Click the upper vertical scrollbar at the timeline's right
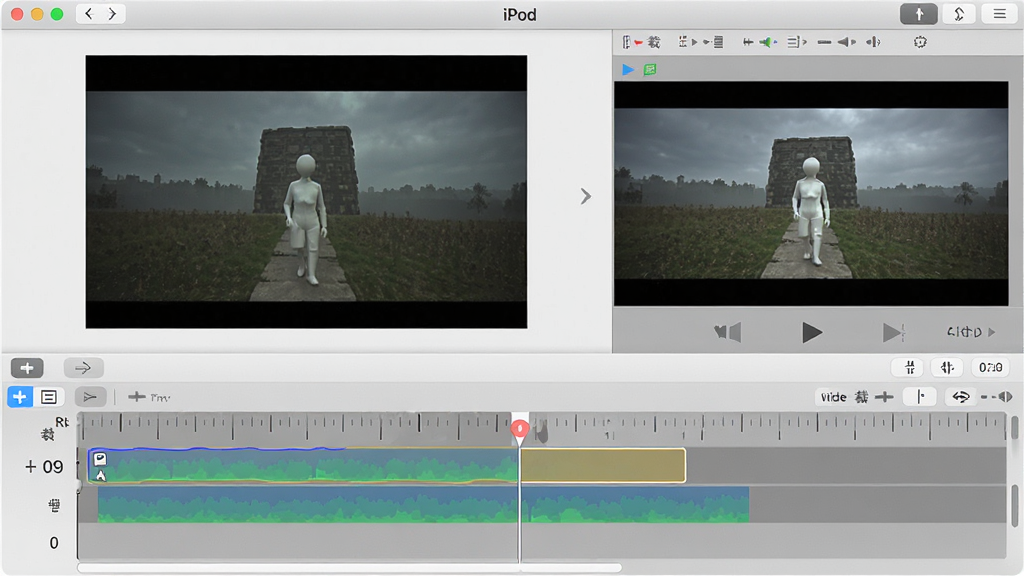 [x=1014, y=428]
